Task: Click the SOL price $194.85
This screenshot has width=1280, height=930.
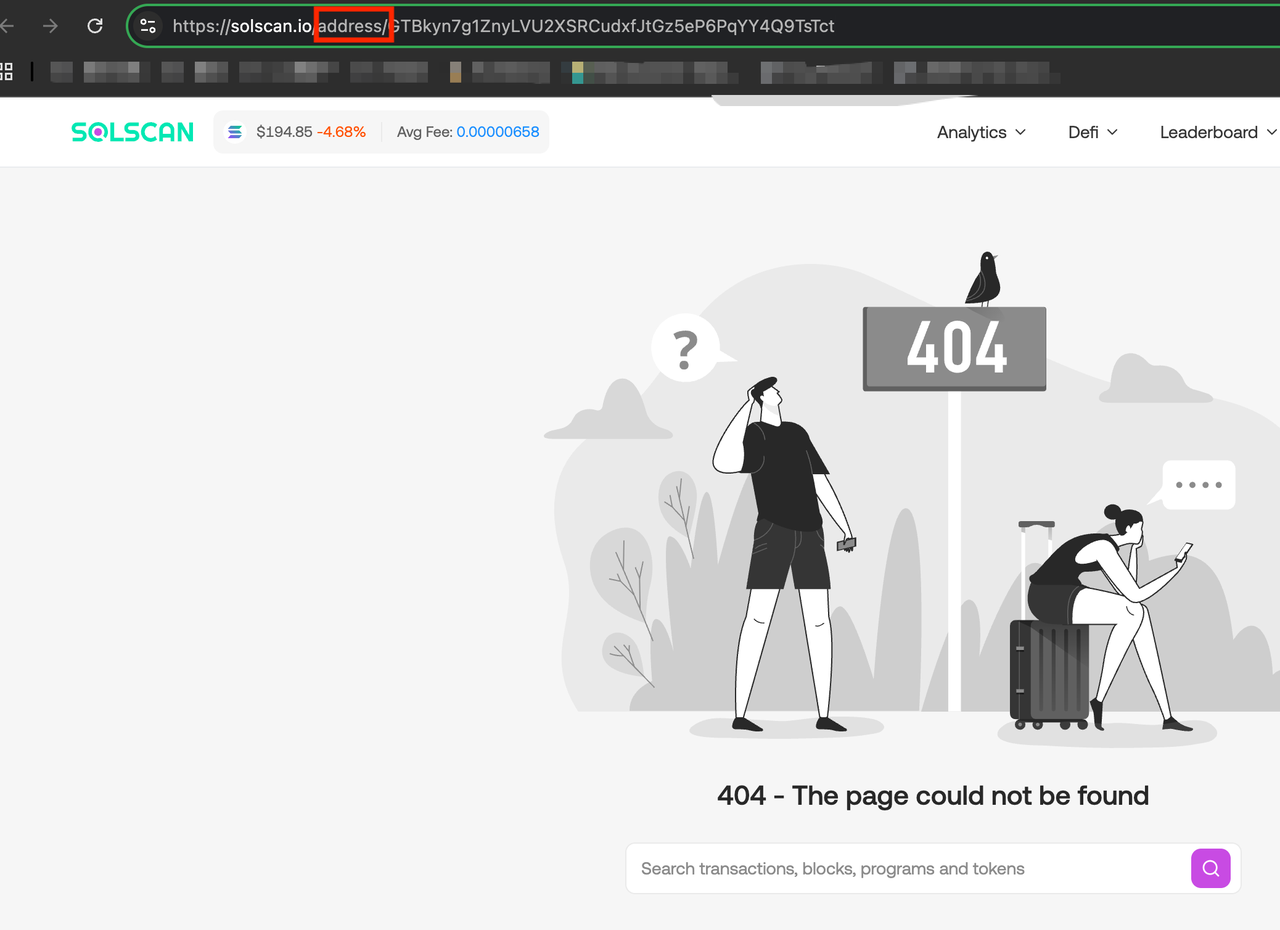Action: (284, 132)
